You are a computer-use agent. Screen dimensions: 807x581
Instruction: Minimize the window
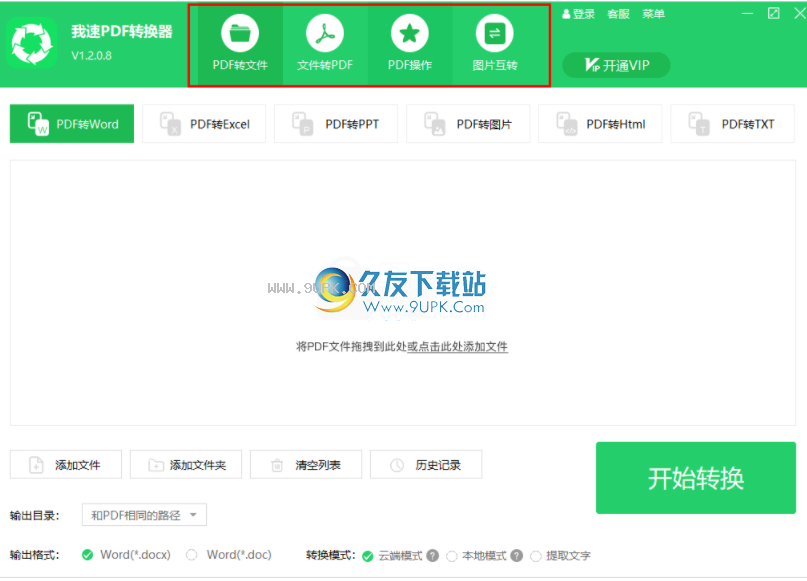click(x=747, y=13)
